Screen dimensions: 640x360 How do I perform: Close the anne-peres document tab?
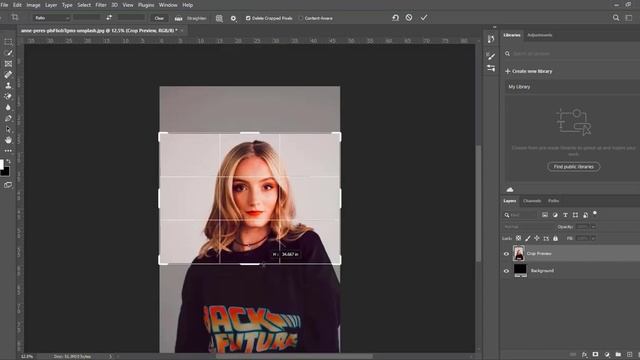click(182, 31)
